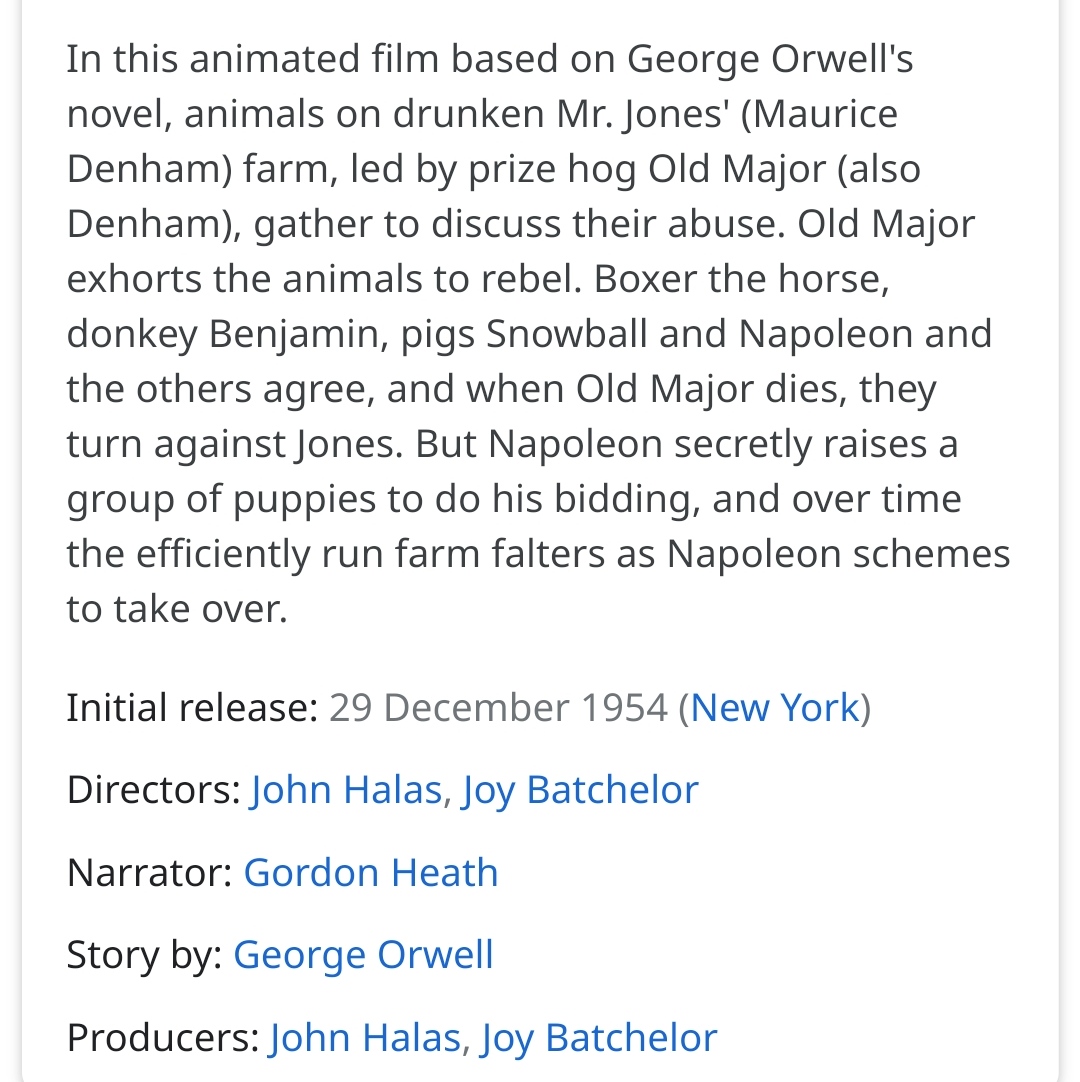
Task: Click the final words to take over
Action: 177,609
